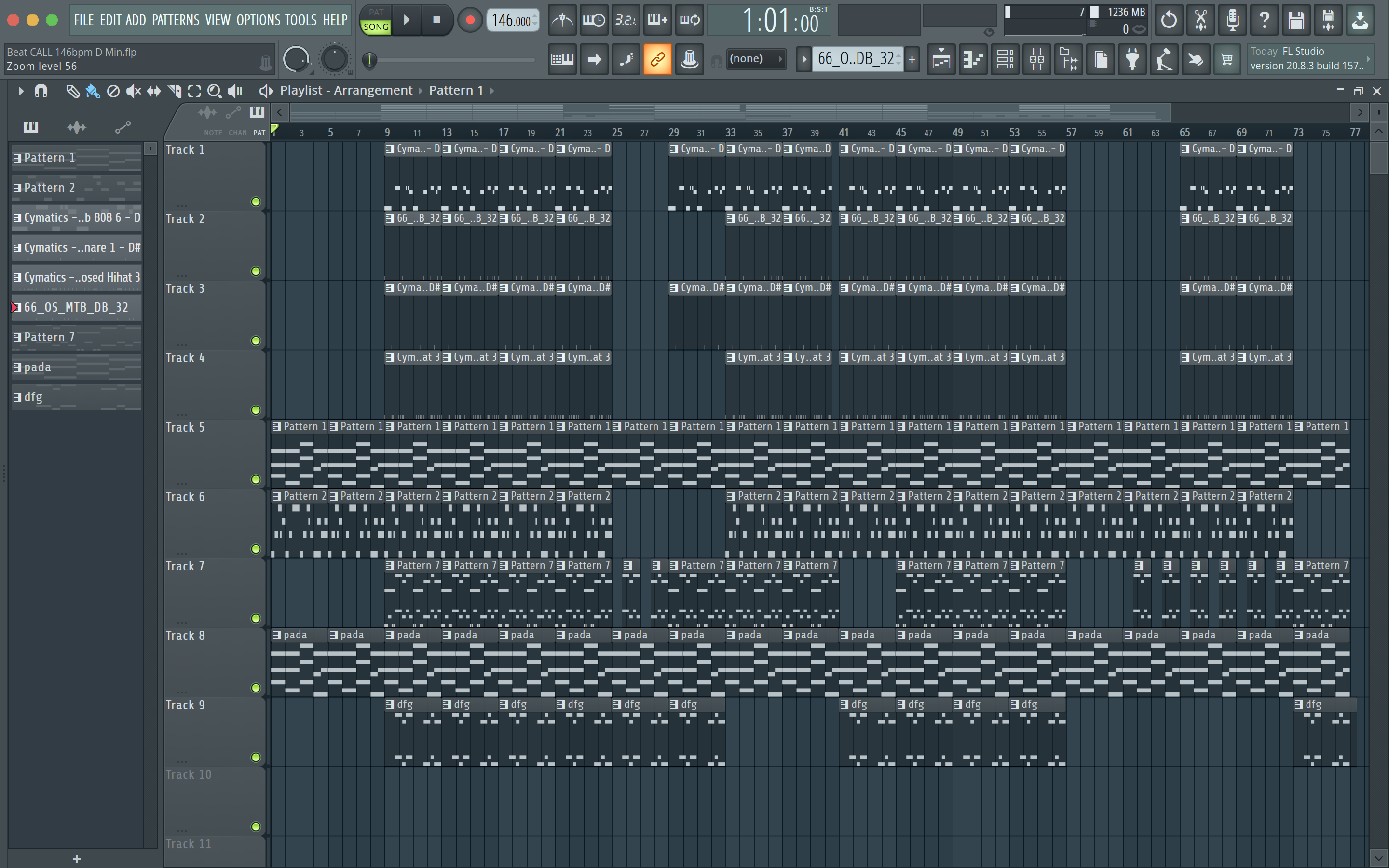Toggle overdub/blend recording button

click(x=657, y=20)
